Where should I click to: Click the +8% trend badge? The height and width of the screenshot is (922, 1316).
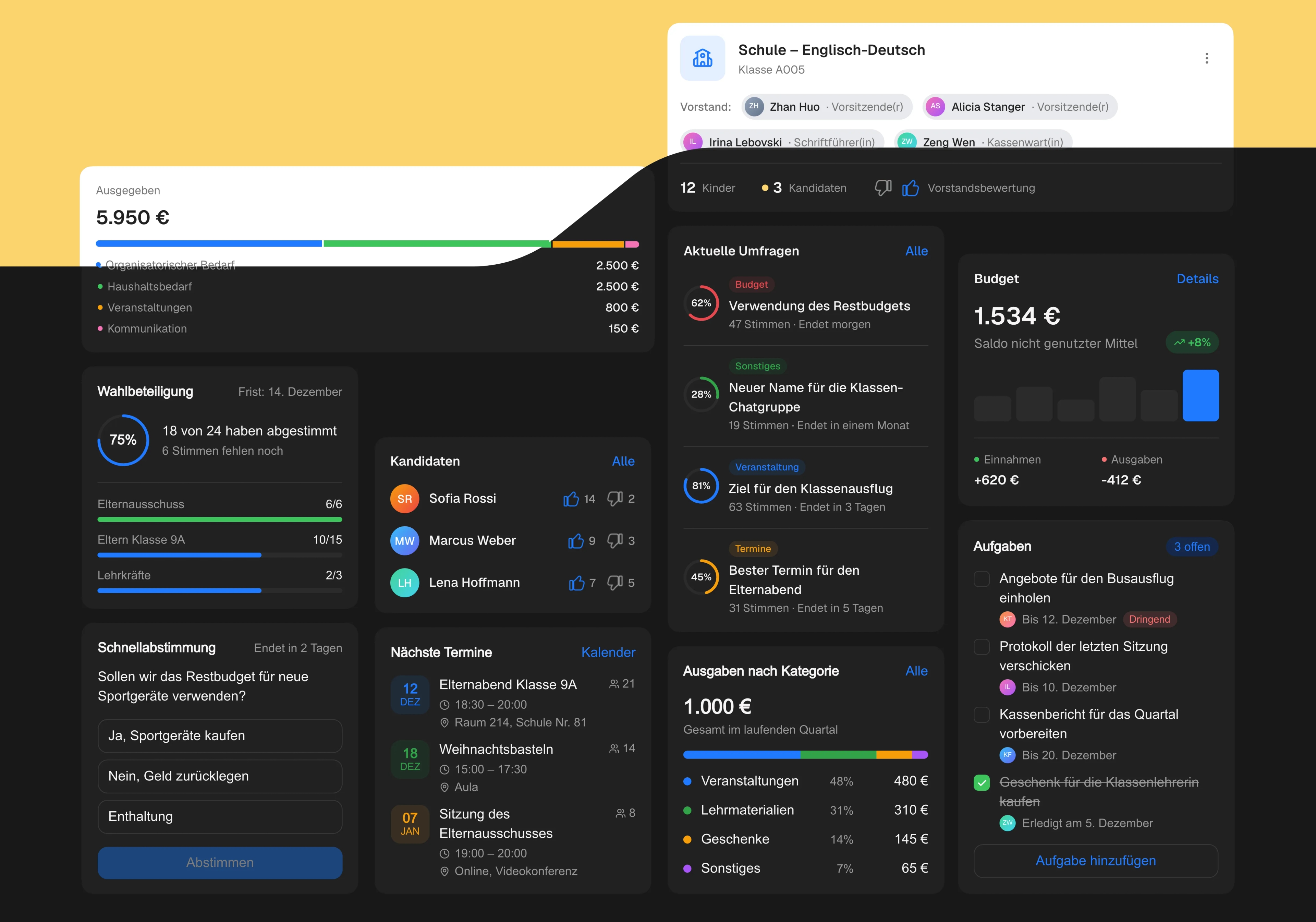tap(1192, 342)
